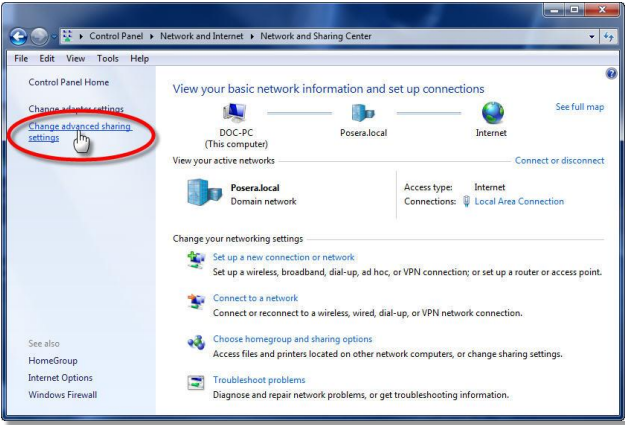Open Windows Firewall from See also
This screenshot has height=425, width=625.
click(x=62, y=395)
